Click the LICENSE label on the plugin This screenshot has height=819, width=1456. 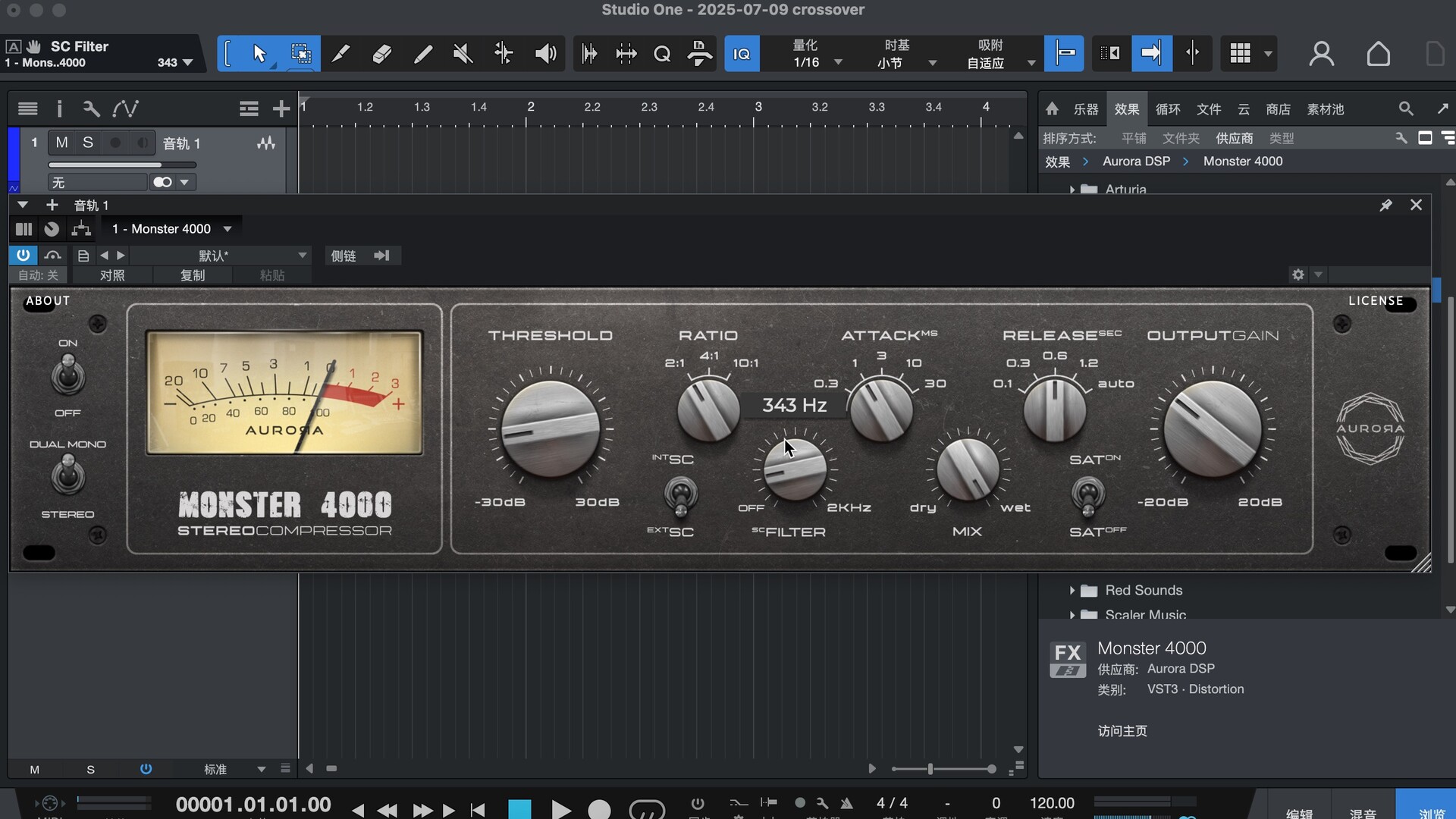pos(1376,300)
